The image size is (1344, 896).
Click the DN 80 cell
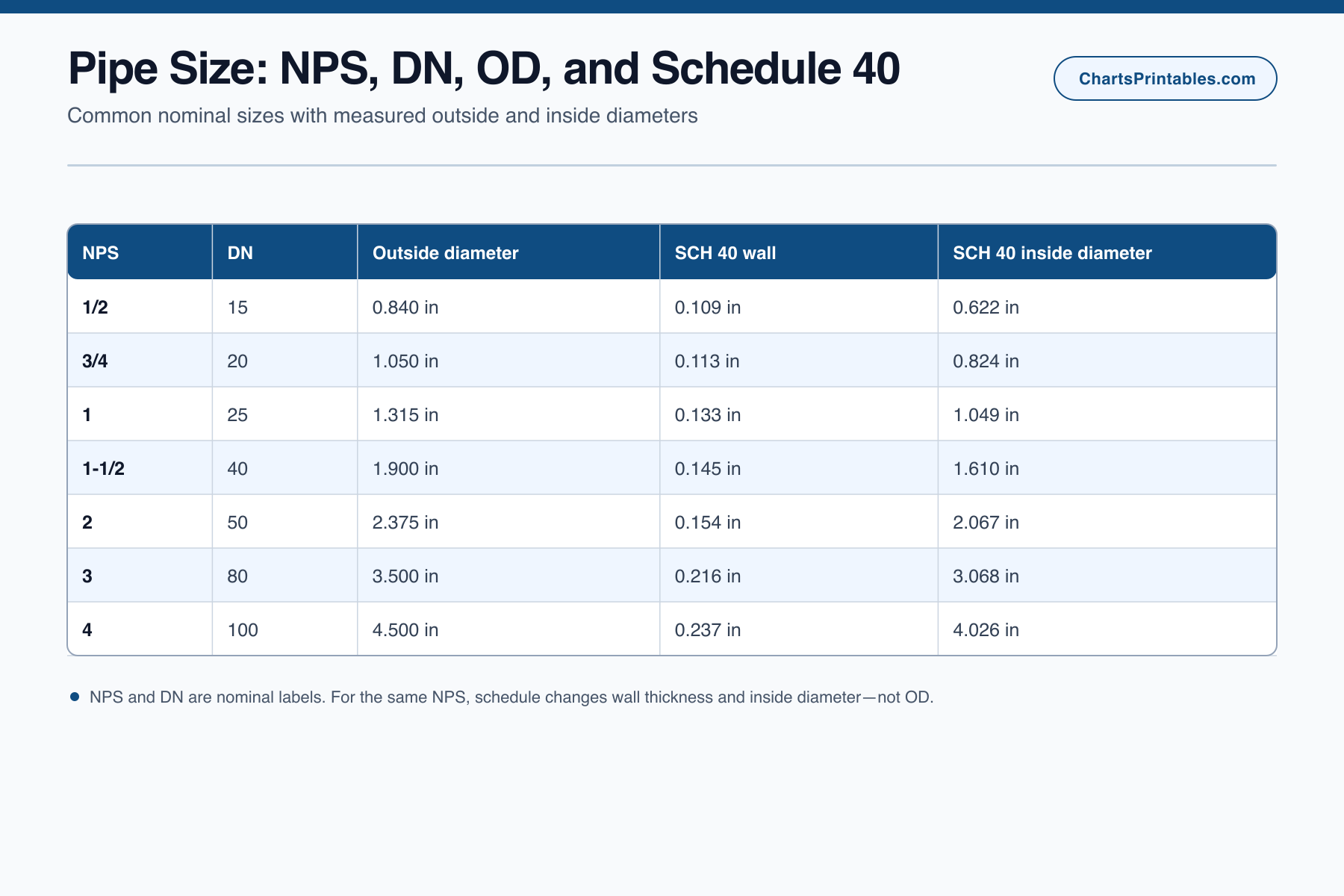pos(284,576)
